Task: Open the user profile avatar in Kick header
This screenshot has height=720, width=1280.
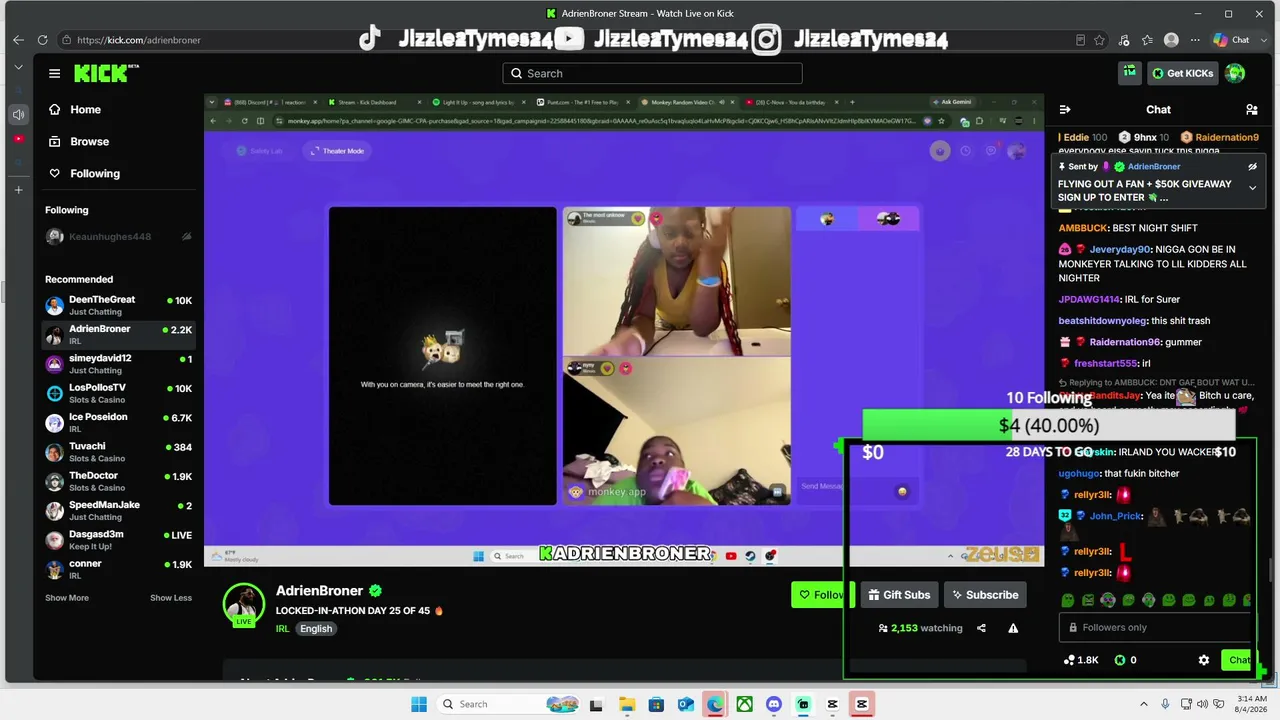Action: pyautogui.click(x=1235, y=73)
